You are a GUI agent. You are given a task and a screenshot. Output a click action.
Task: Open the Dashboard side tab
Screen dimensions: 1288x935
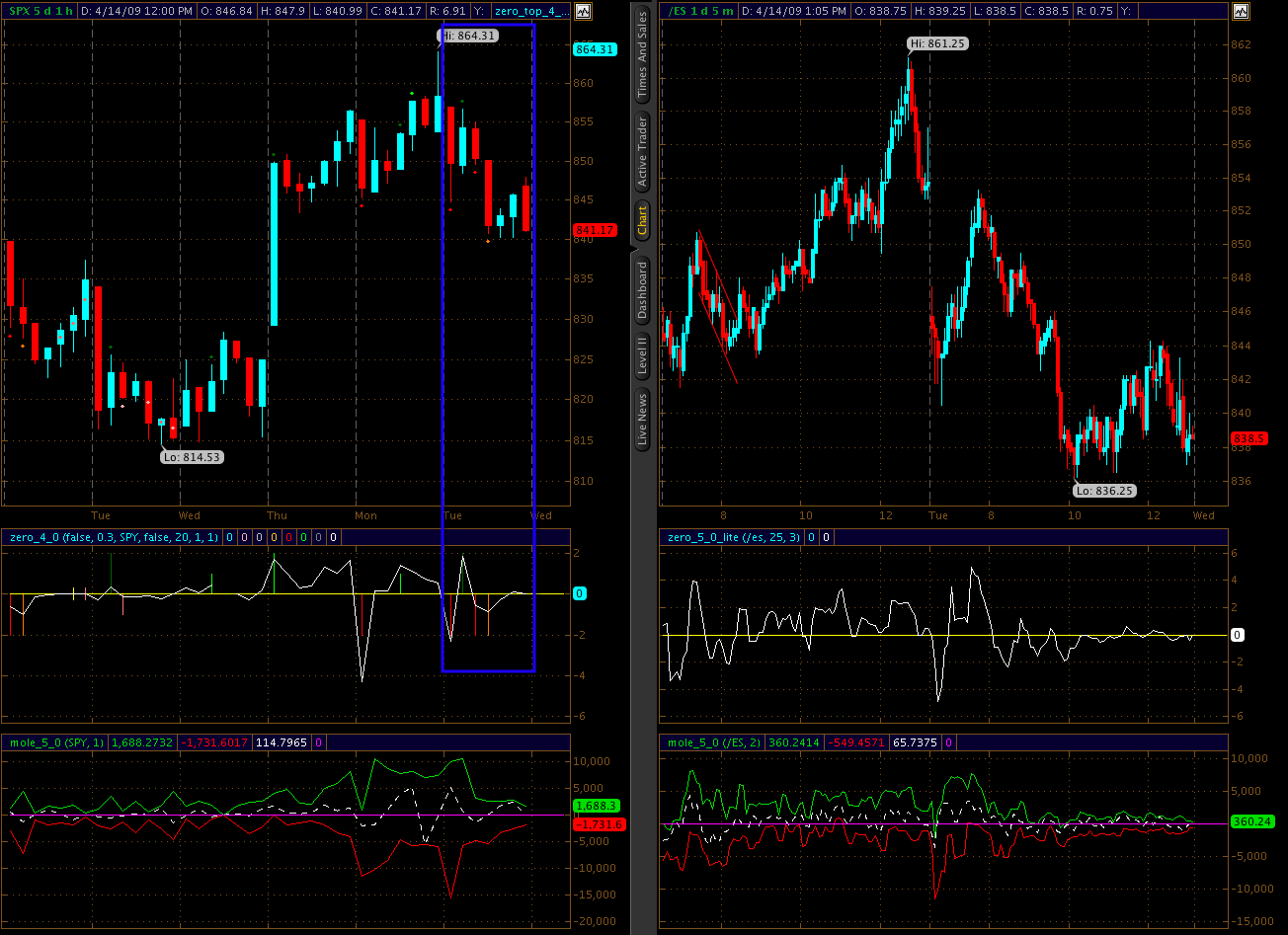click(x=642, y=289)
